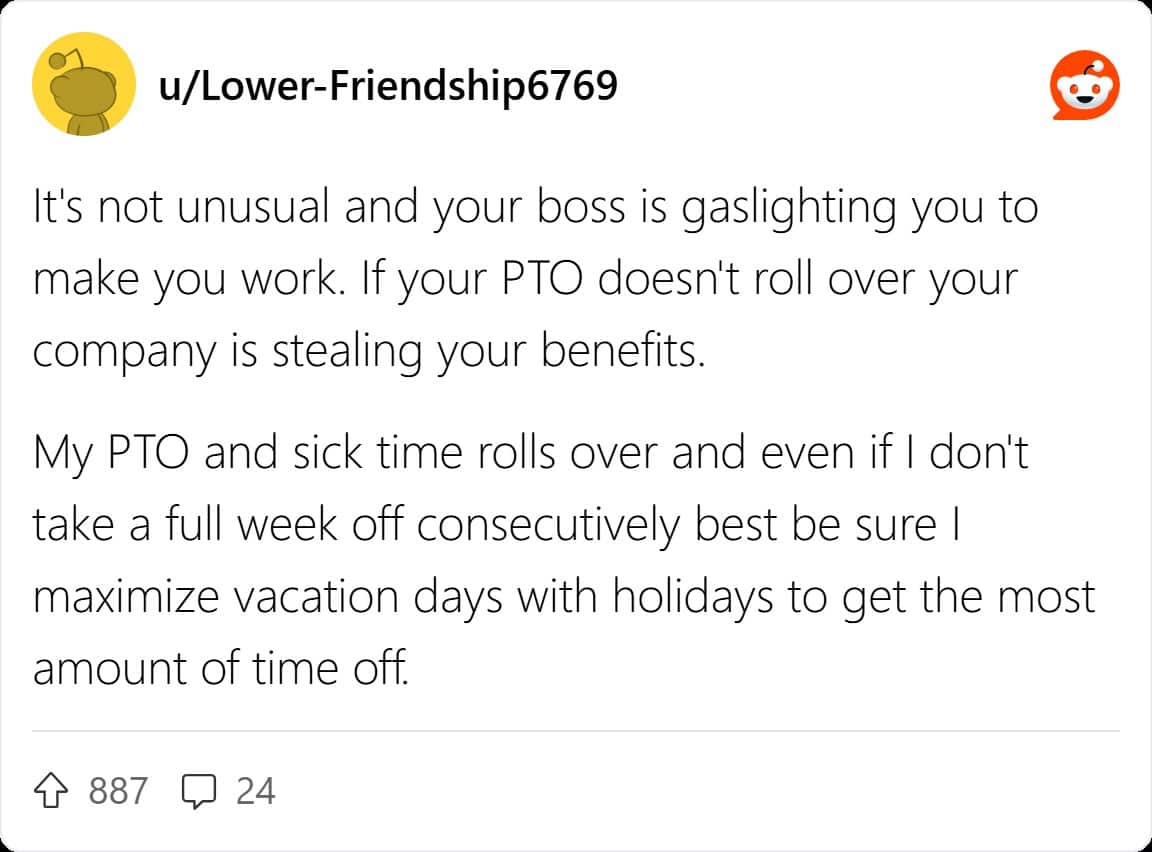The image size is (1152, 852).
Task: Upvote the comment using the arrow icon
Action: pyautogui.click(x=51, y=791)
